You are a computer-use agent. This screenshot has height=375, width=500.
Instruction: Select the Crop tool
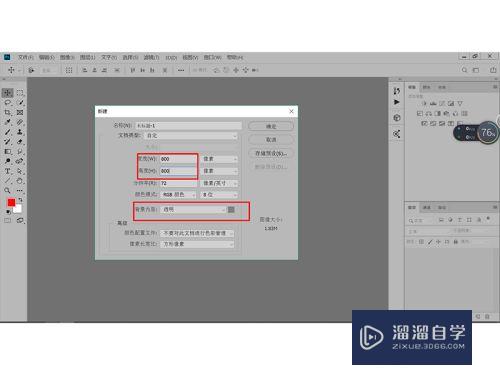(8, 112)
